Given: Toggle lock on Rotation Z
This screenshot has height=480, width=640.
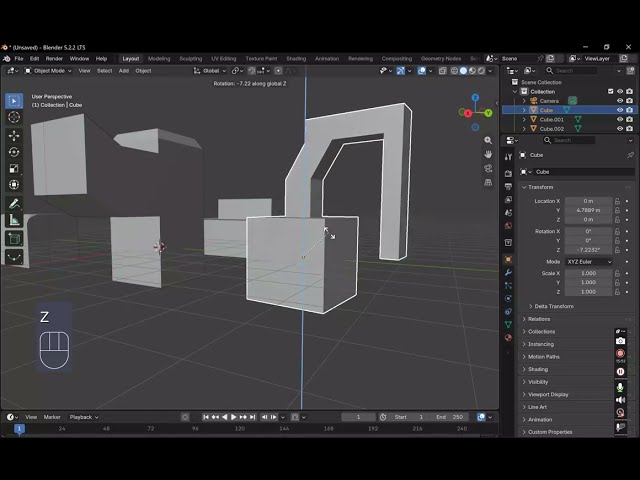Looking at the screenshot, I should [x=618, y=250].
